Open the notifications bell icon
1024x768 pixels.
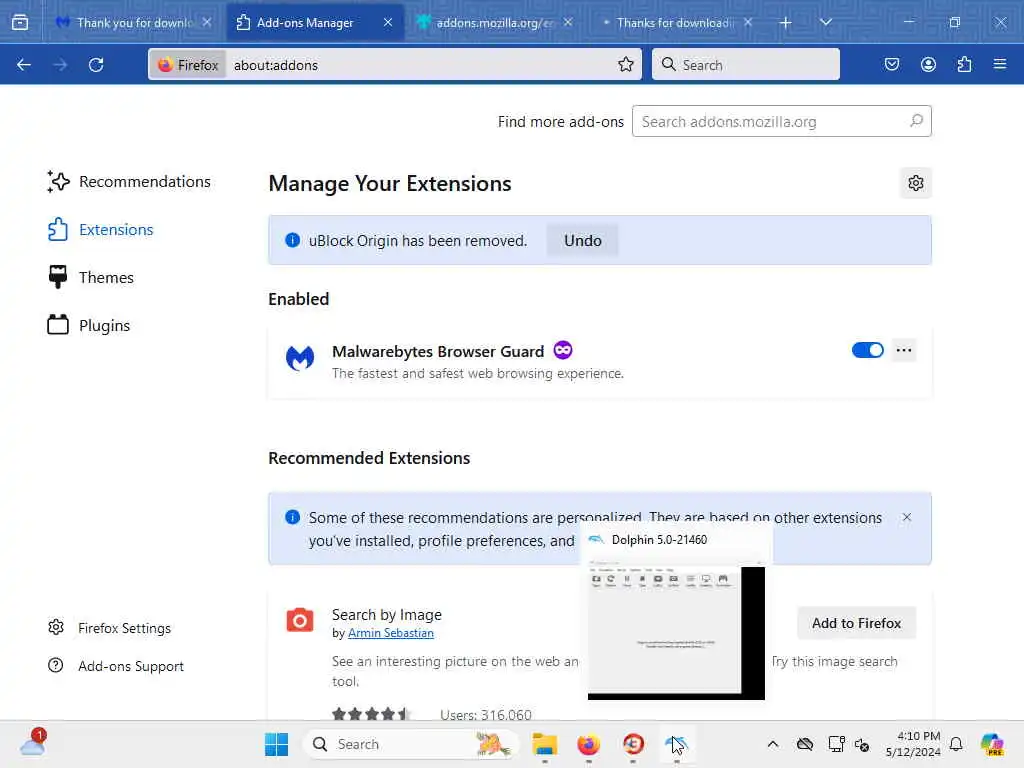pos(956,744)
